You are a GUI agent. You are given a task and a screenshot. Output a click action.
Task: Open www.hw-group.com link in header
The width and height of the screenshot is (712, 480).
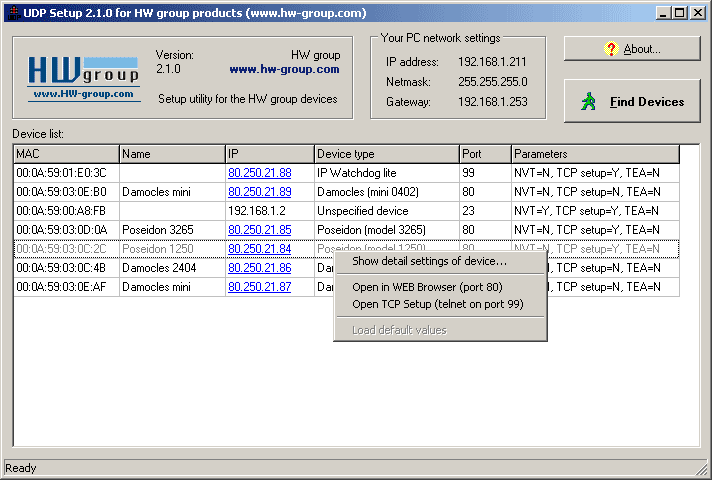pos(284,70)
